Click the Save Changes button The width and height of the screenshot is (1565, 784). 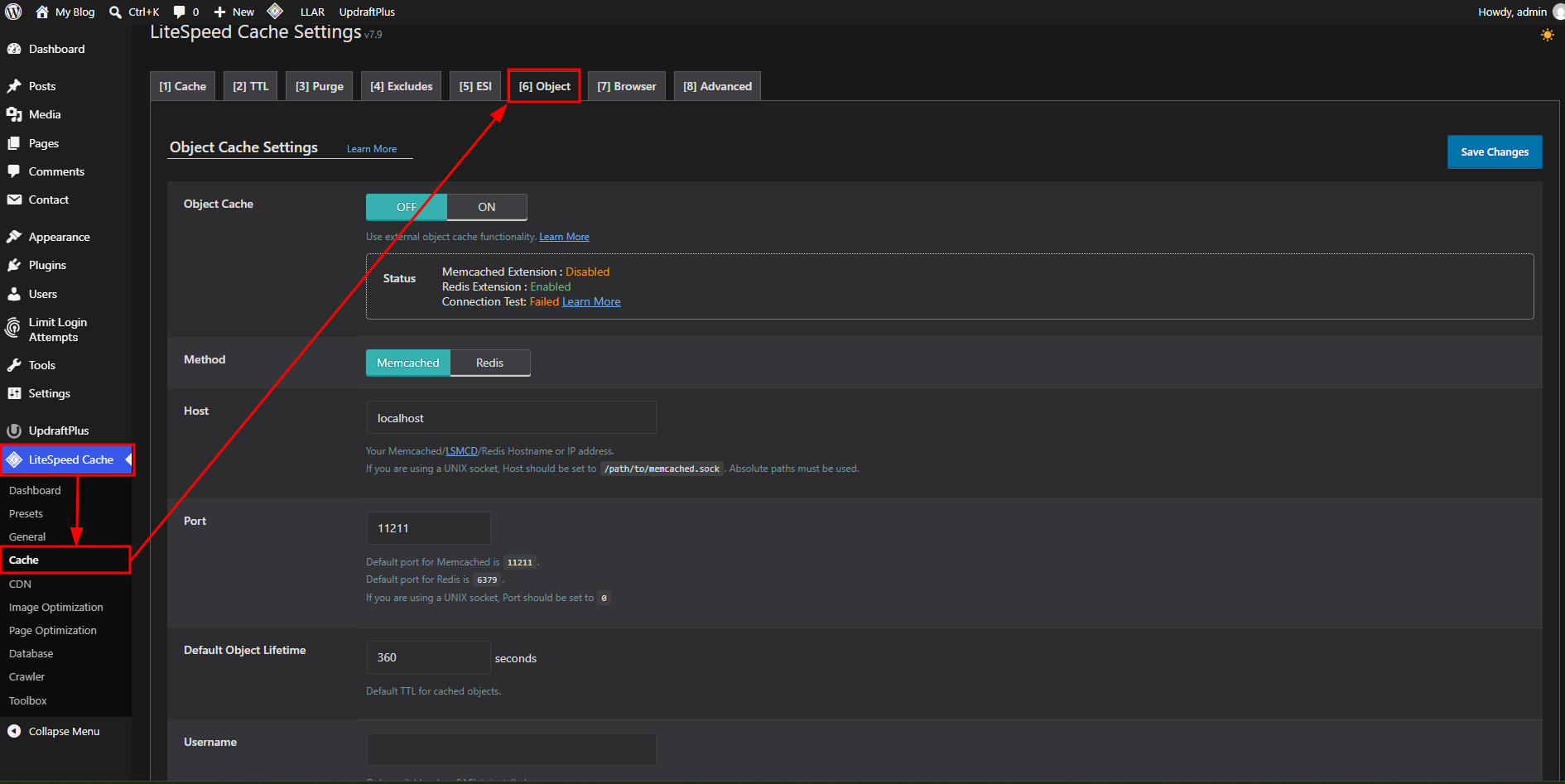pos(1495,152)
